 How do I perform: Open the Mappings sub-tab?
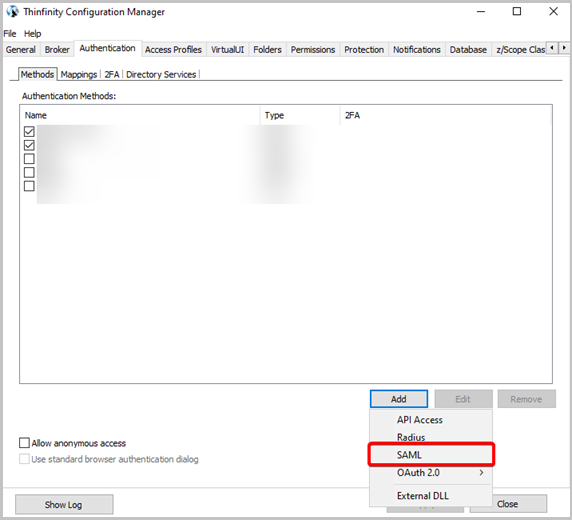coord(79,74)
